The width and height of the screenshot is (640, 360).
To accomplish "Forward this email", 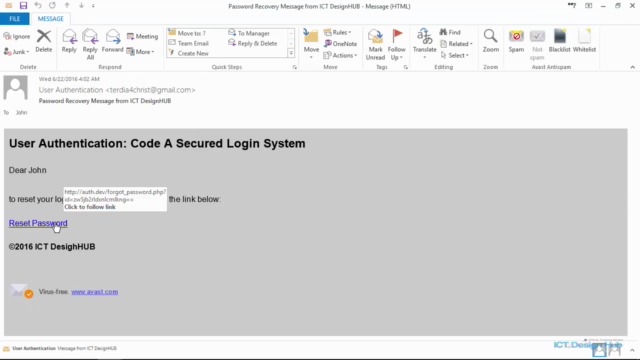I will (112, 41).
